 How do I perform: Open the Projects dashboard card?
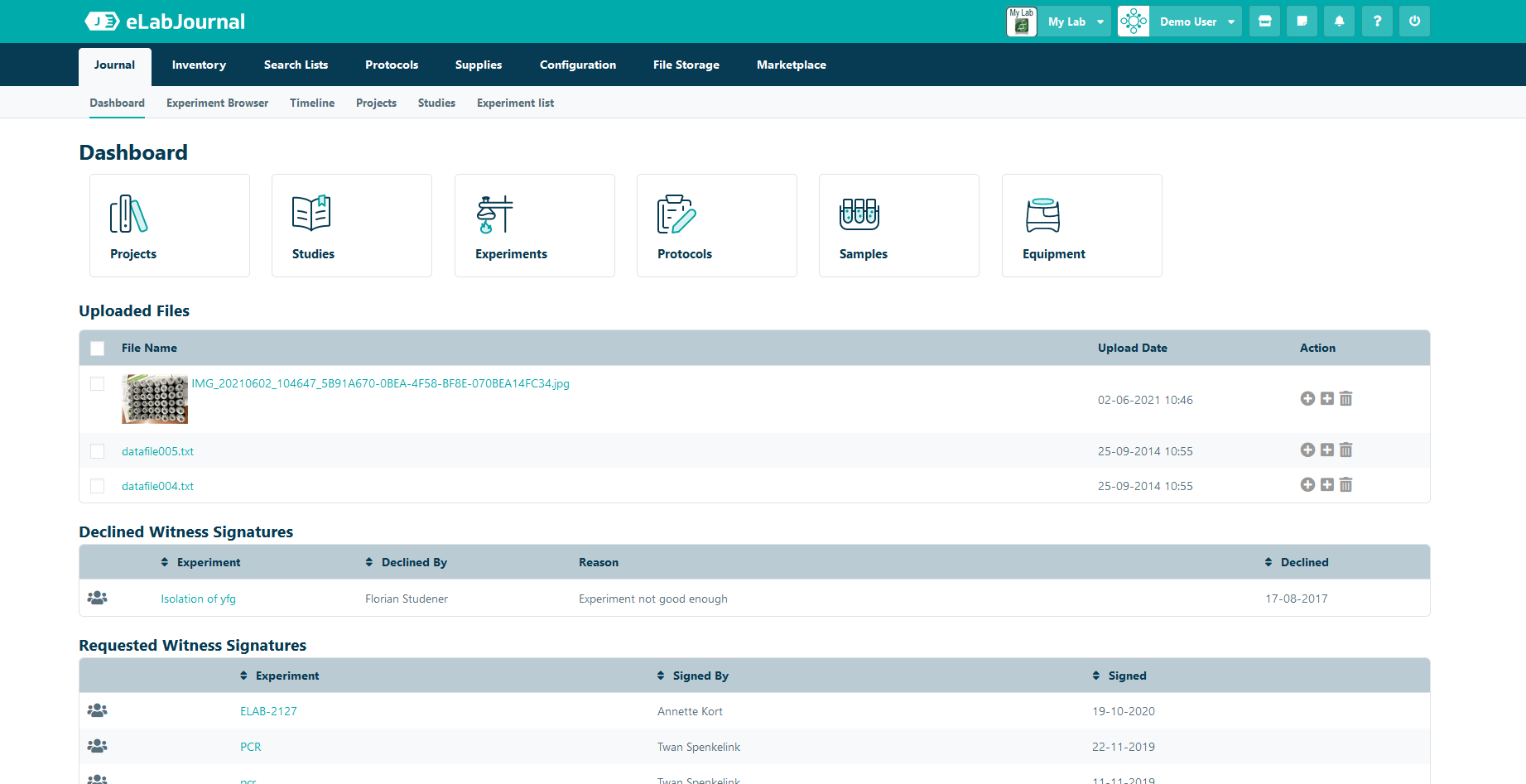click(170, 225)
